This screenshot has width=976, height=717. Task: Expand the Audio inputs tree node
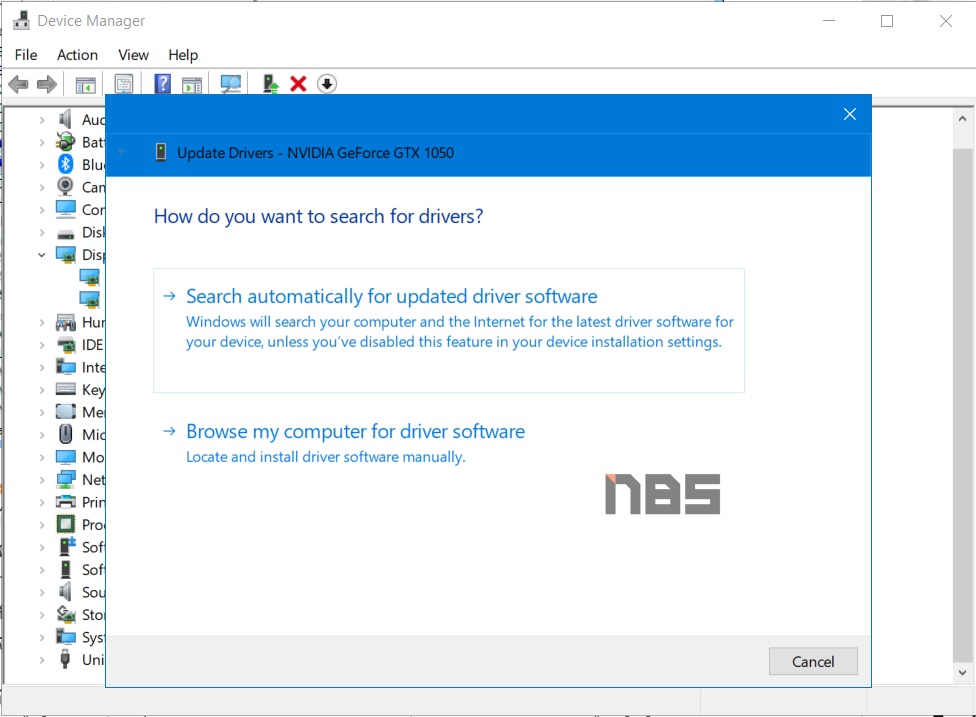(42, 120)
